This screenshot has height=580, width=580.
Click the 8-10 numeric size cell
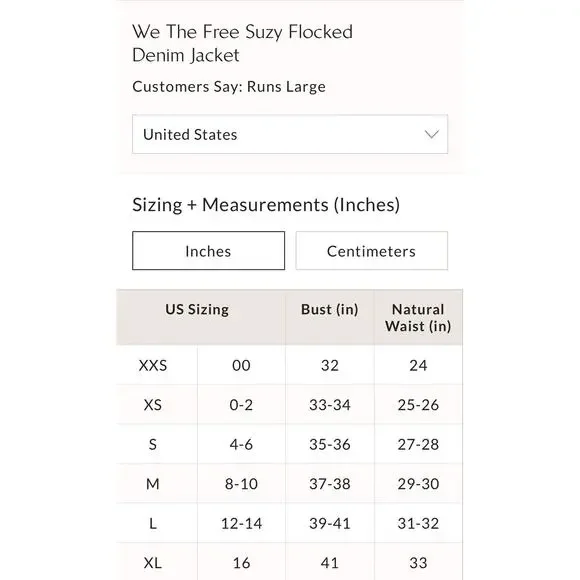[241, 484]
